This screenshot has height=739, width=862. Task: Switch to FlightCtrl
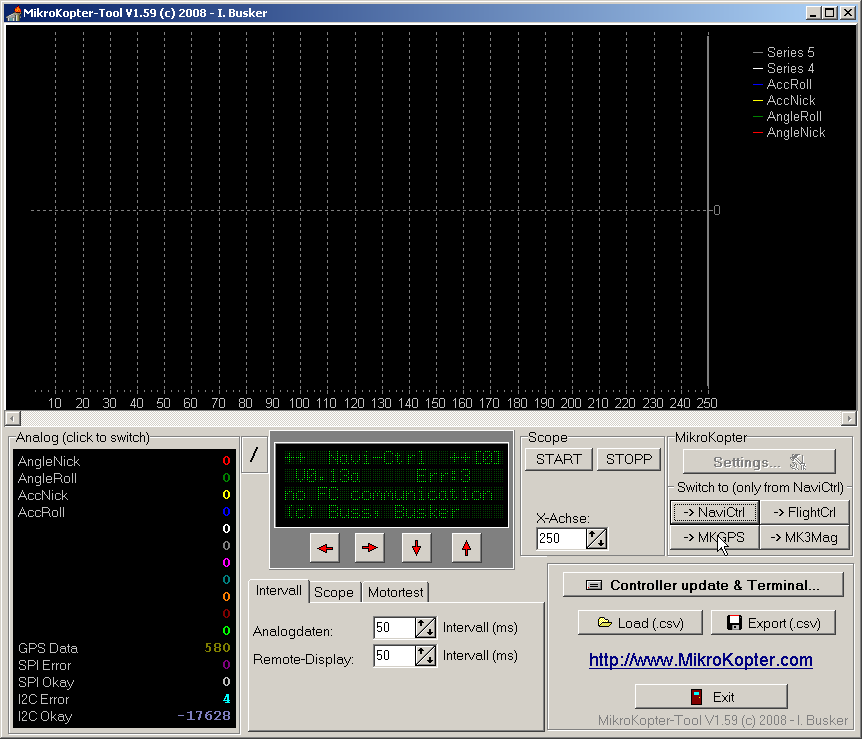pyautogui.click(x=804, y=513)
